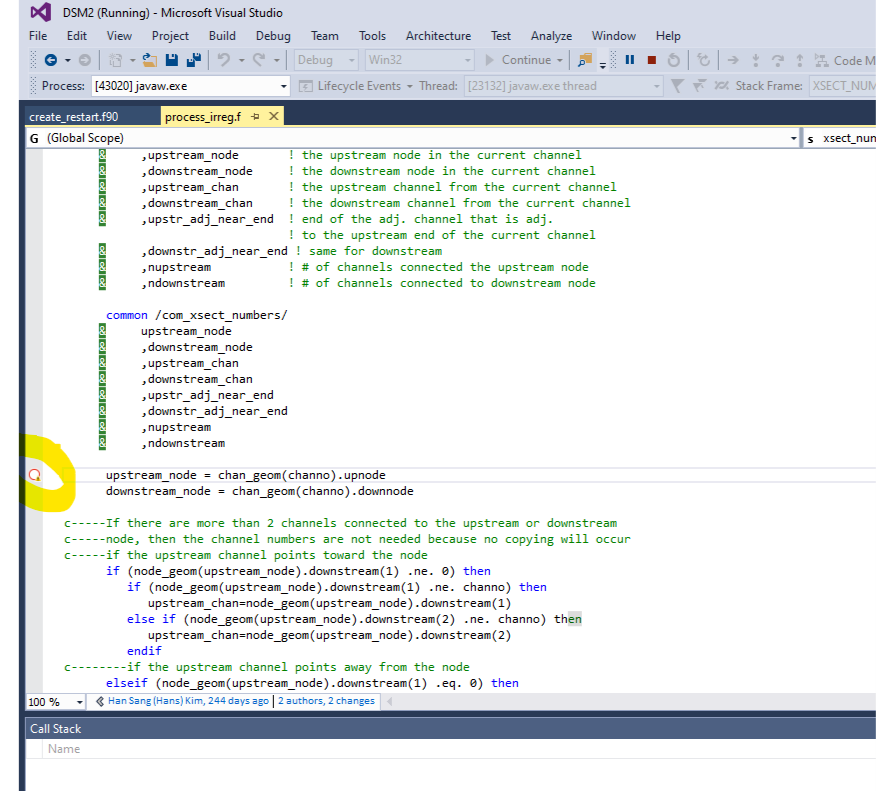The image size is (876, 791).
Task: Open the New Project dropdown arrow
Action: click(x=132, y=60)
